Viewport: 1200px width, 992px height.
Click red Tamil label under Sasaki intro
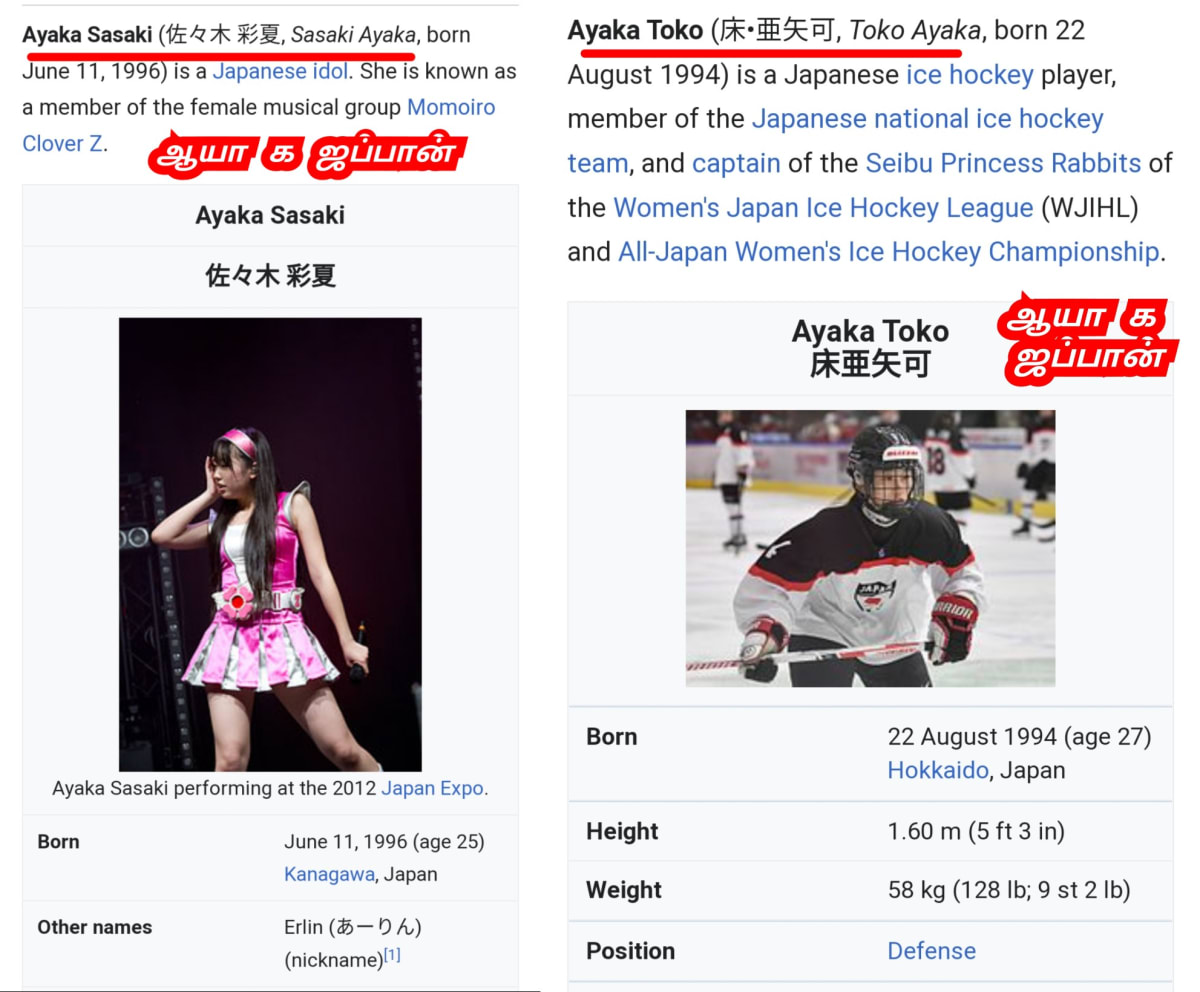coord(305,155)
